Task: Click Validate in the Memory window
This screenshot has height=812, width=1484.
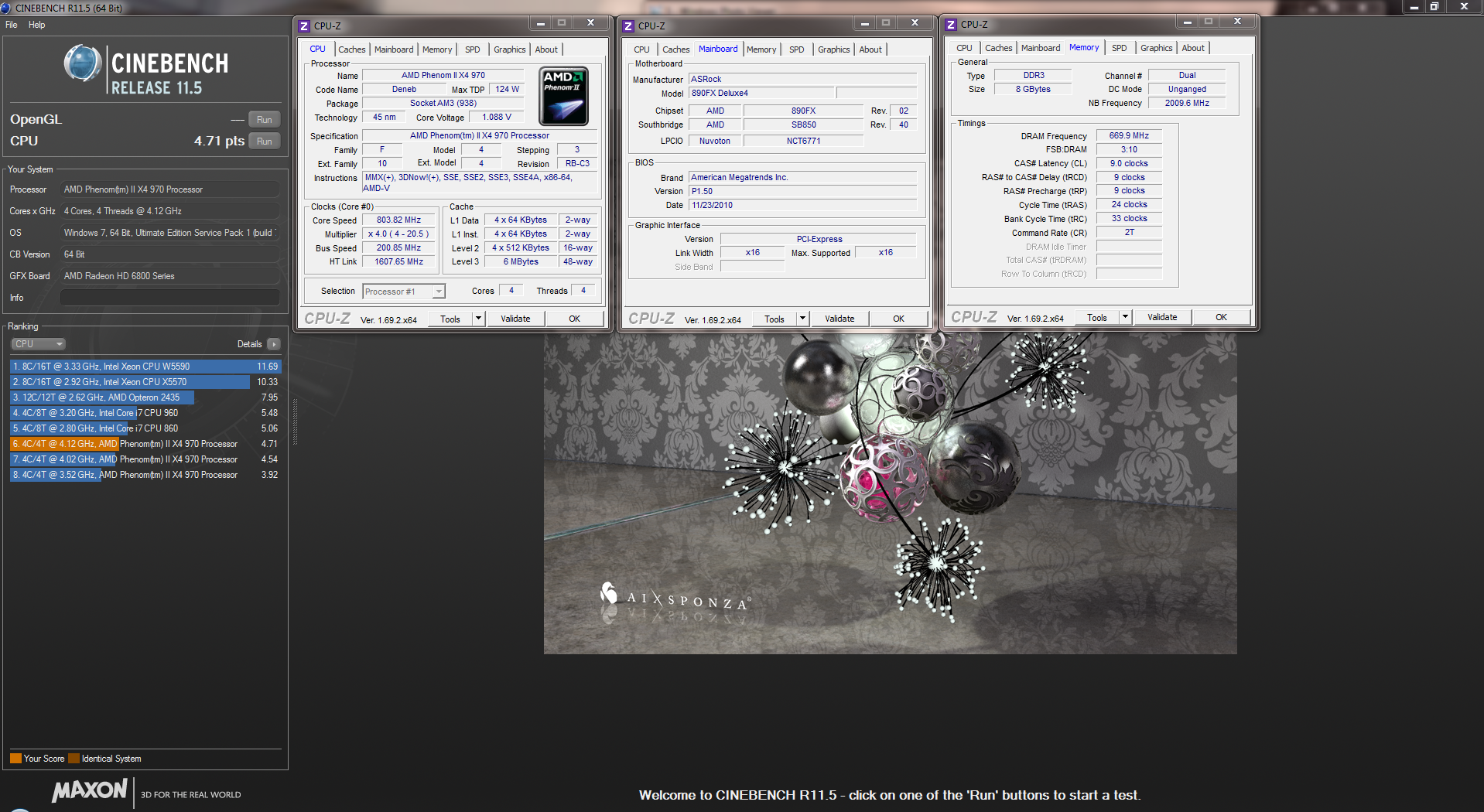Action: 1162,317
